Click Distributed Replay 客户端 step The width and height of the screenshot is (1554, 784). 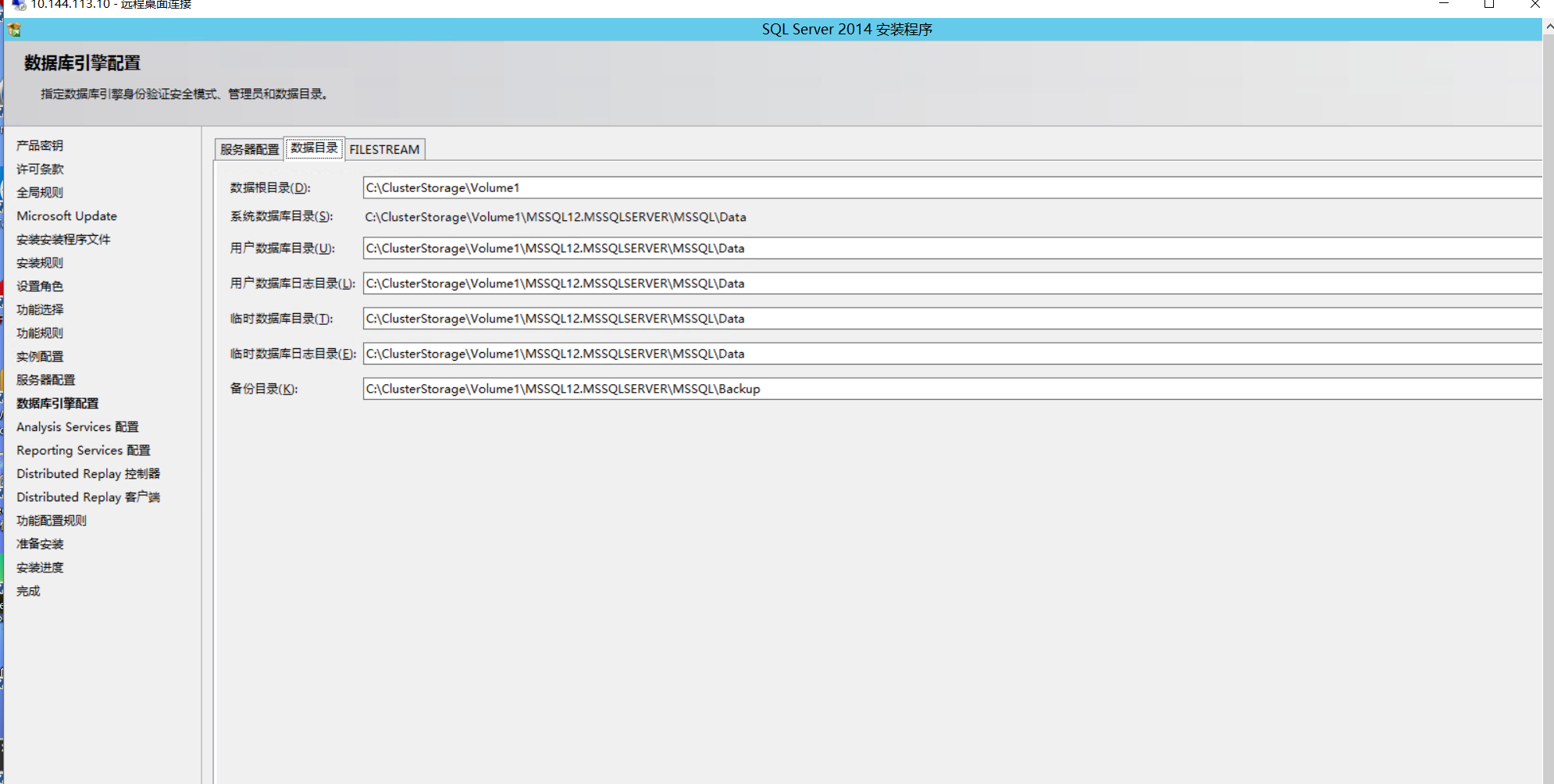pos(88,497)
